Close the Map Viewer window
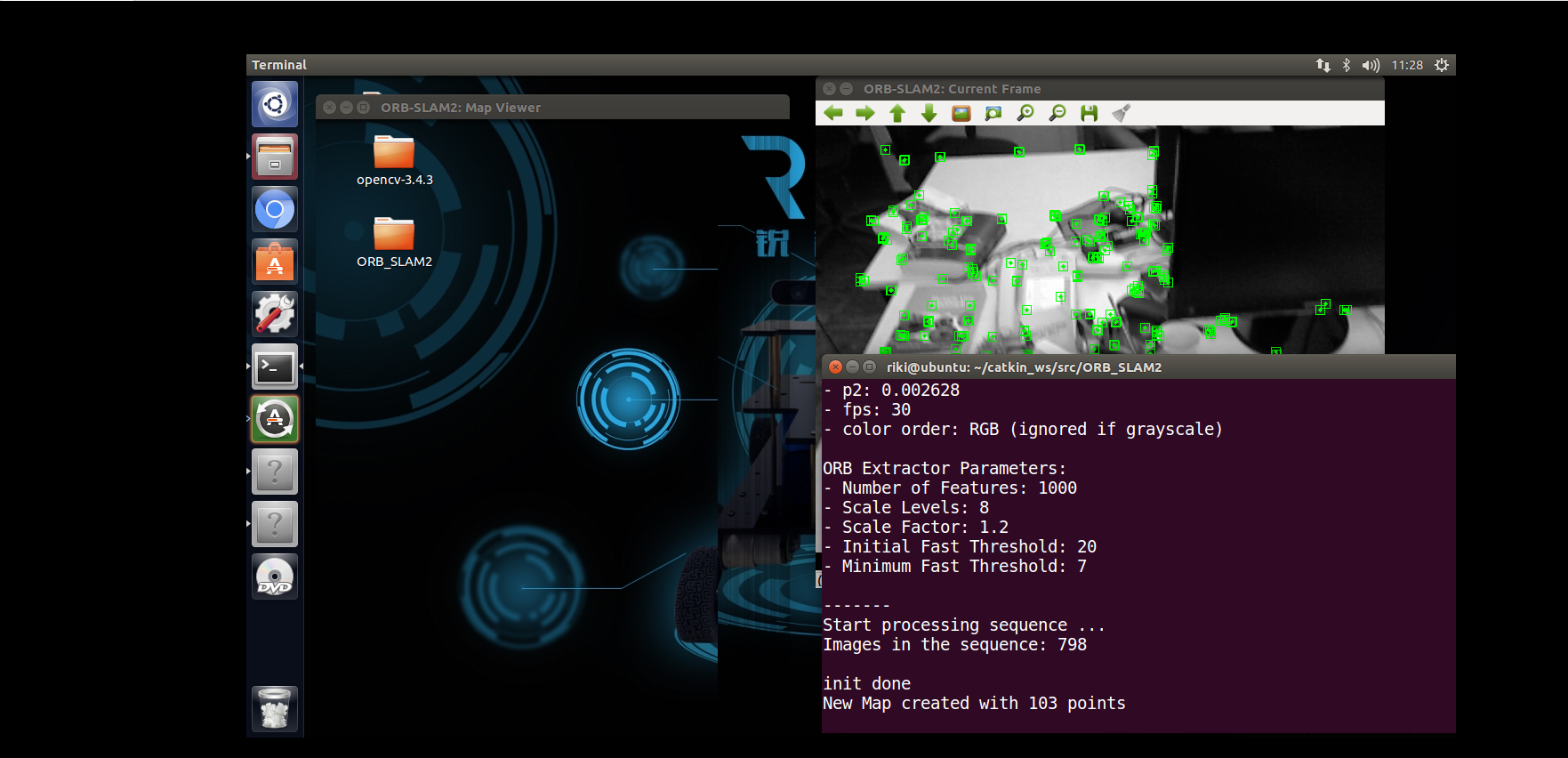Viewport: 1568px width, 758px height. [x=330, y=107]
